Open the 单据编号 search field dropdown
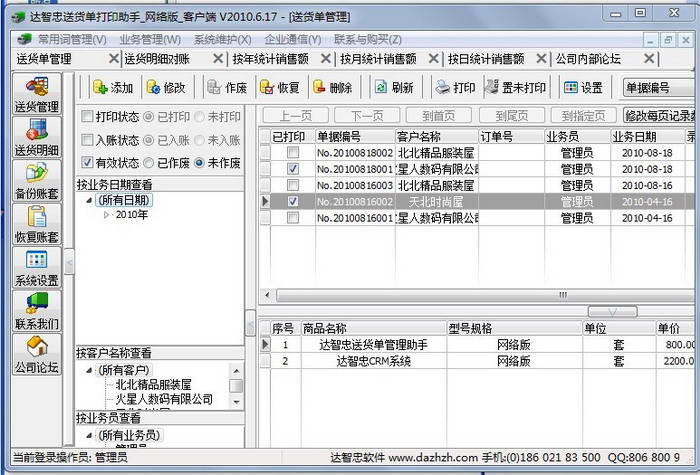This screenshot has width=700, height=475. tap(658, 88)
